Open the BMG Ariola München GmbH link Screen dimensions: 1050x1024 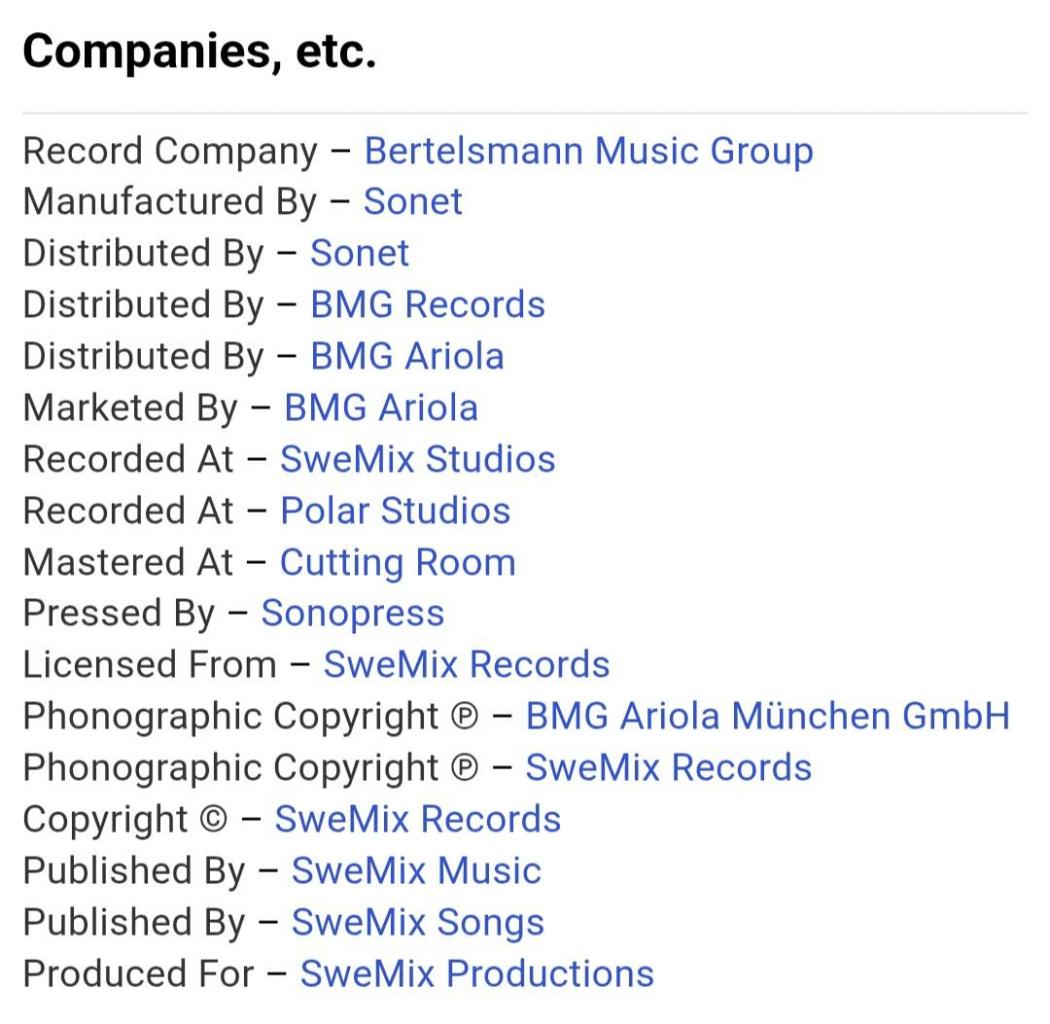(767, 716)
